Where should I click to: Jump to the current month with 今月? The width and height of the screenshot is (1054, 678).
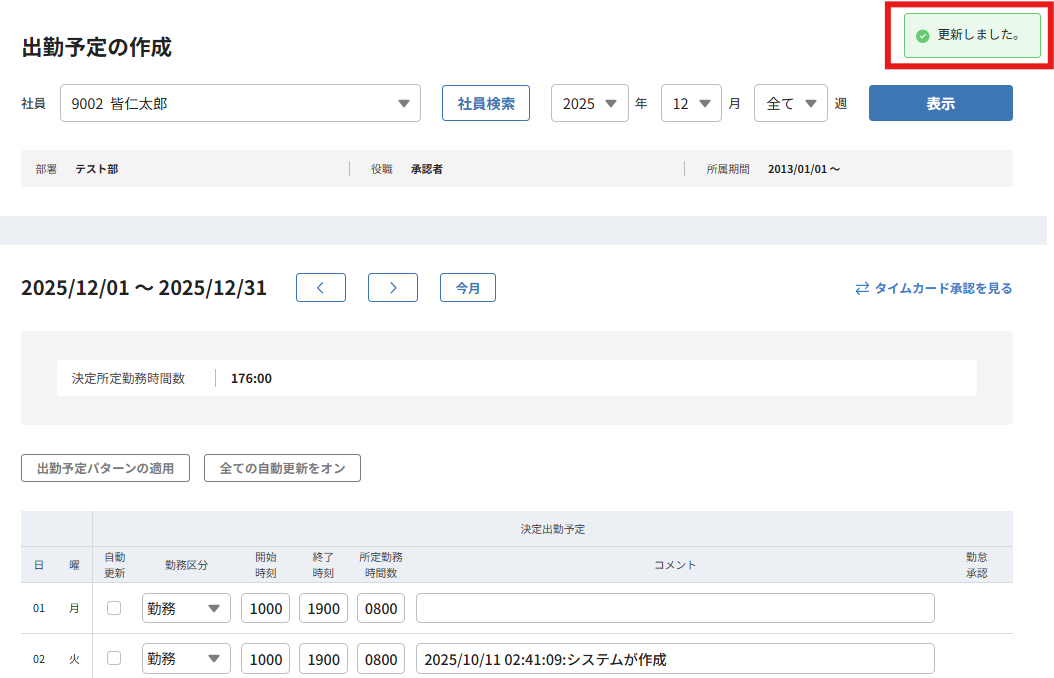click(x=467, y=288)
